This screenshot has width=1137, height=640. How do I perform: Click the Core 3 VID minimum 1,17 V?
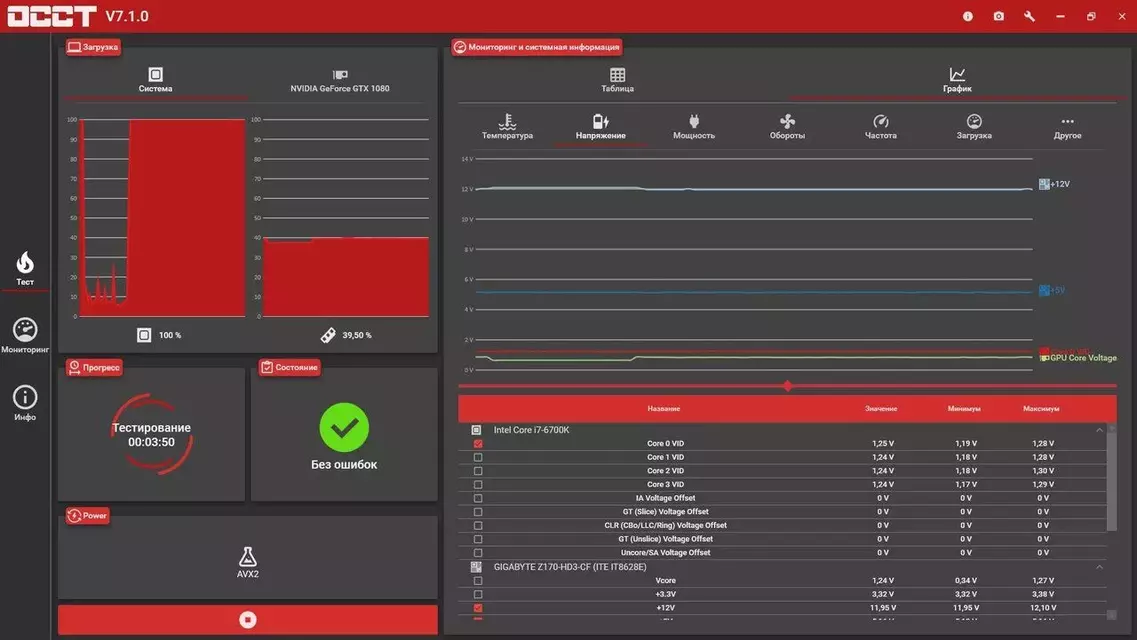(966, 484)
